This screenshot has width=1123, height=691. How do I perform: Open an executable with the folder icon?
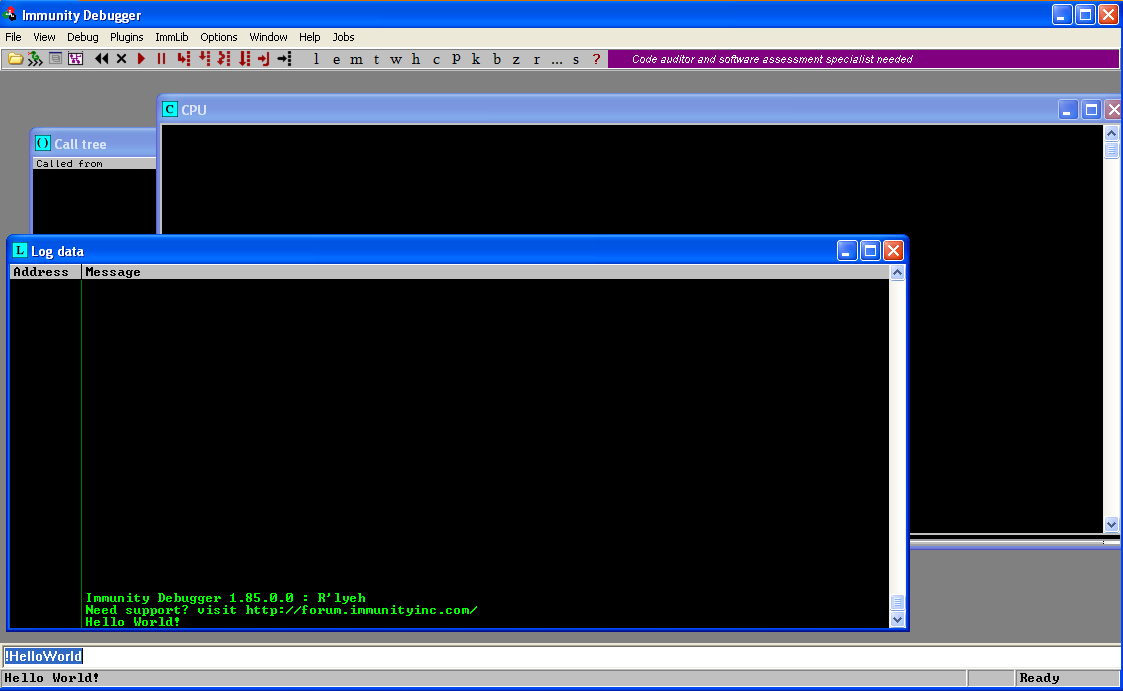14,58
